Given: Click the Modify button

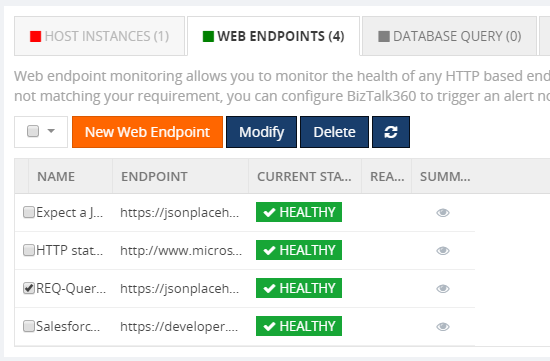Looking at the screenshot, I should pos(261,132).
